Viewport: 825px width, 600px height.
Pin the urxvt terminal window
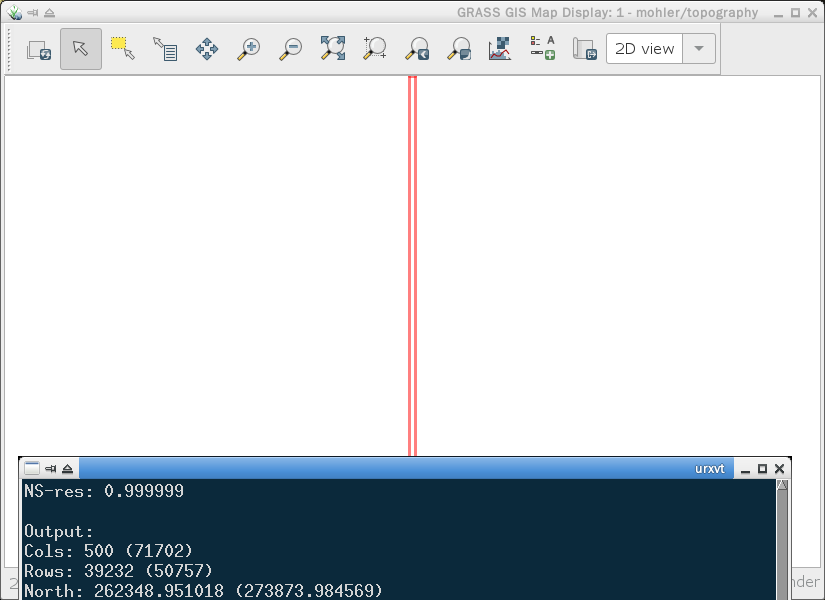tap(51, 468)
